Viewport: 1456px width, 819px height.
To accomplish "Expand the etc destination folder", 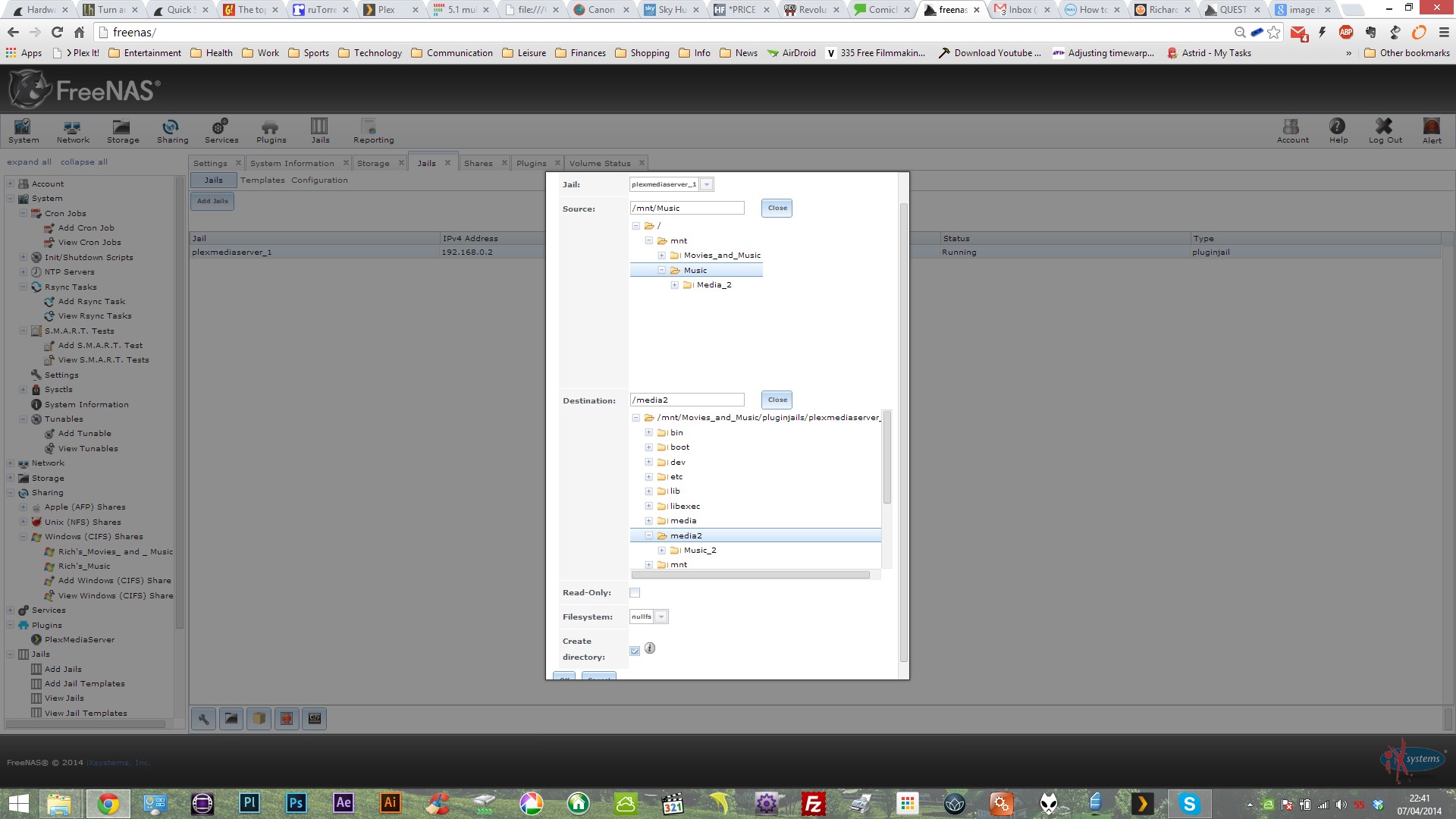I will [649, 477].
